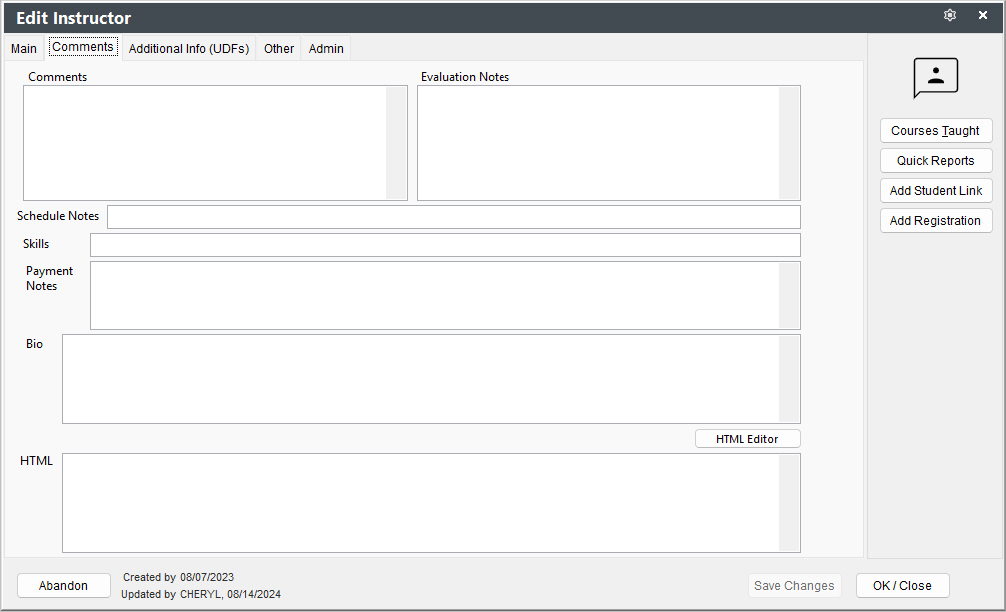
Task: Click the Save Changes button
Action: click(x=794, y=586)
